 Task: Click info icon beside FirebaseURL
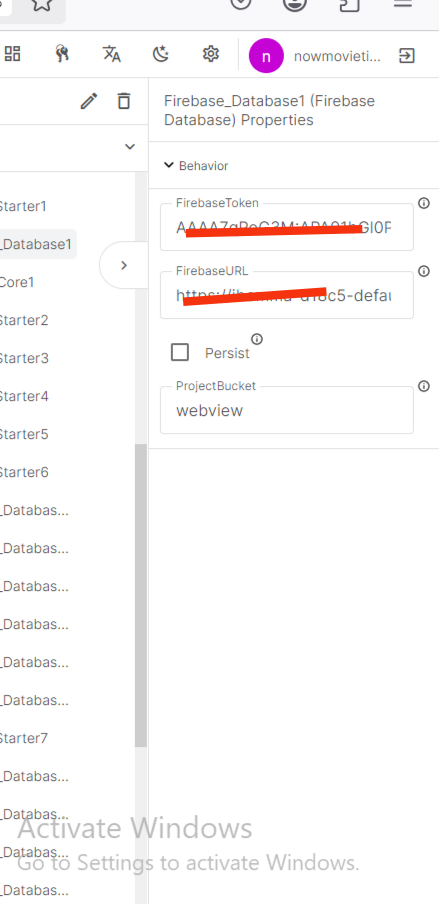(424, 271)
